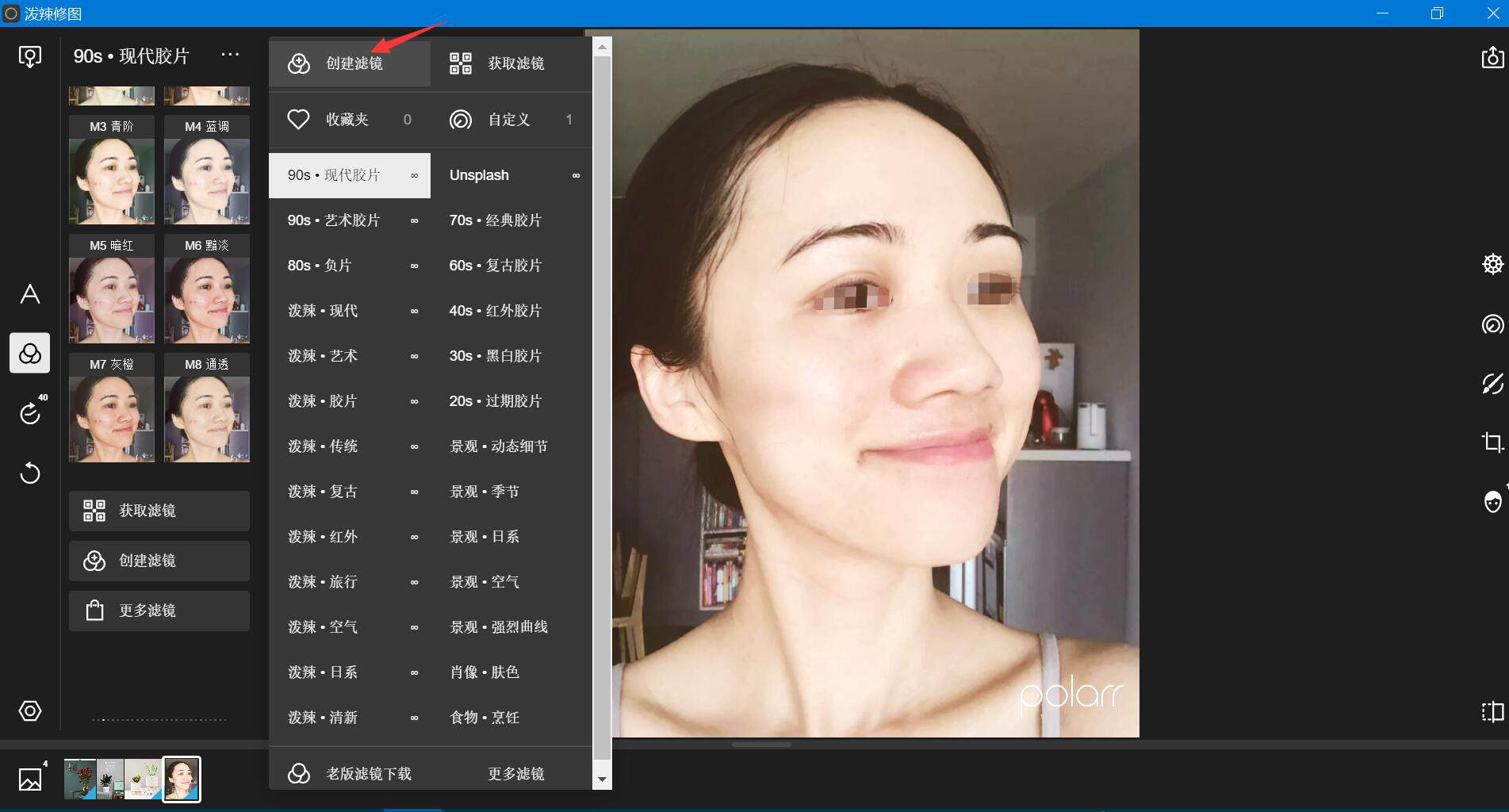
Task: Open the three-dot menu beside filter title
Action: pos(230,55)
